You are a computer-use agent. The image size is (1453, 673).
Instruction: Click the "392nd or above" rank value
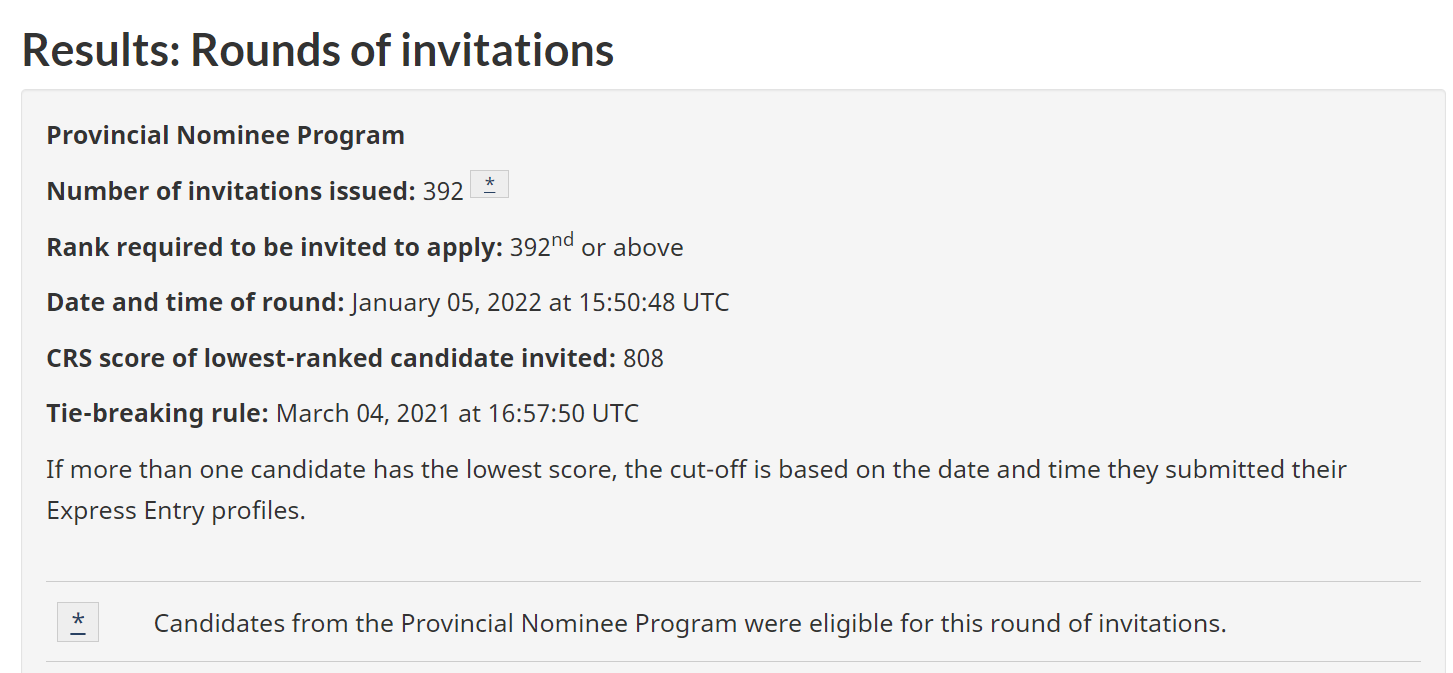pos(597,246)
